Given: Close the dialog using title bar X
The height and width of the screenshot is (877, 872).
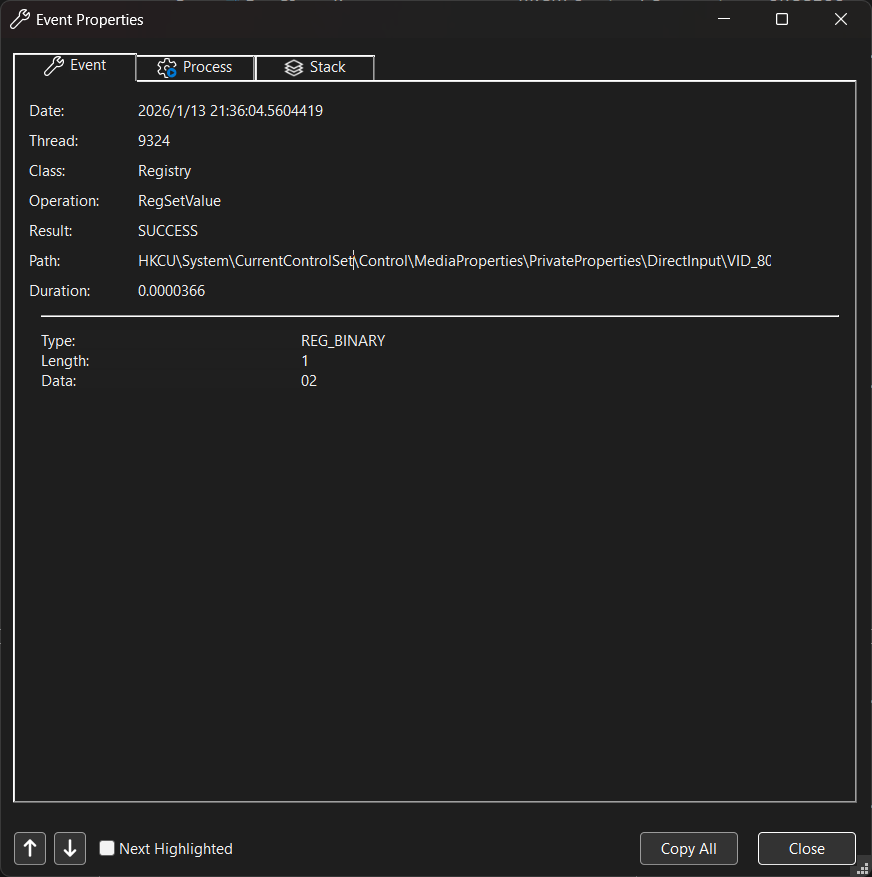Looking at the screenshot, I should (x=840, y=19).
